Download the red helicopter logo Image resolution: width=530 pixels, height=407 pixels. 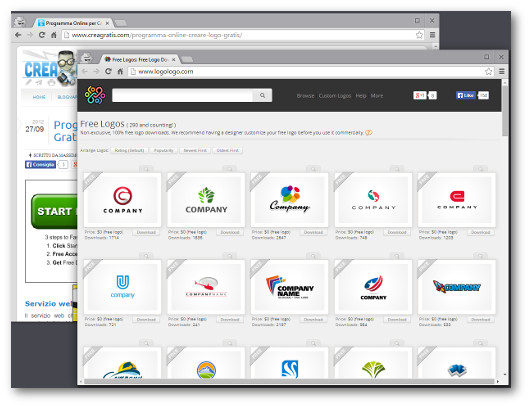point(230,319)
